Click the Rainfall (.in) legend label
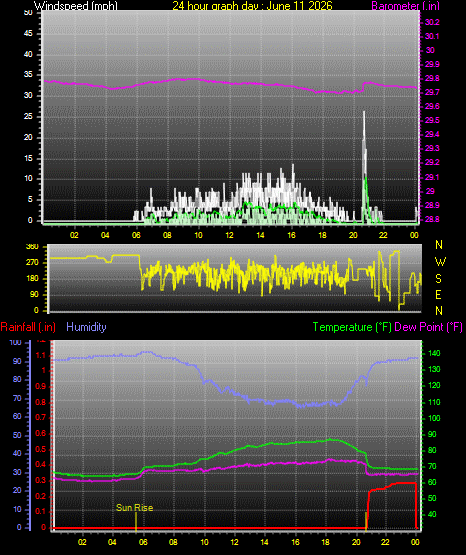 pos(28,327)
